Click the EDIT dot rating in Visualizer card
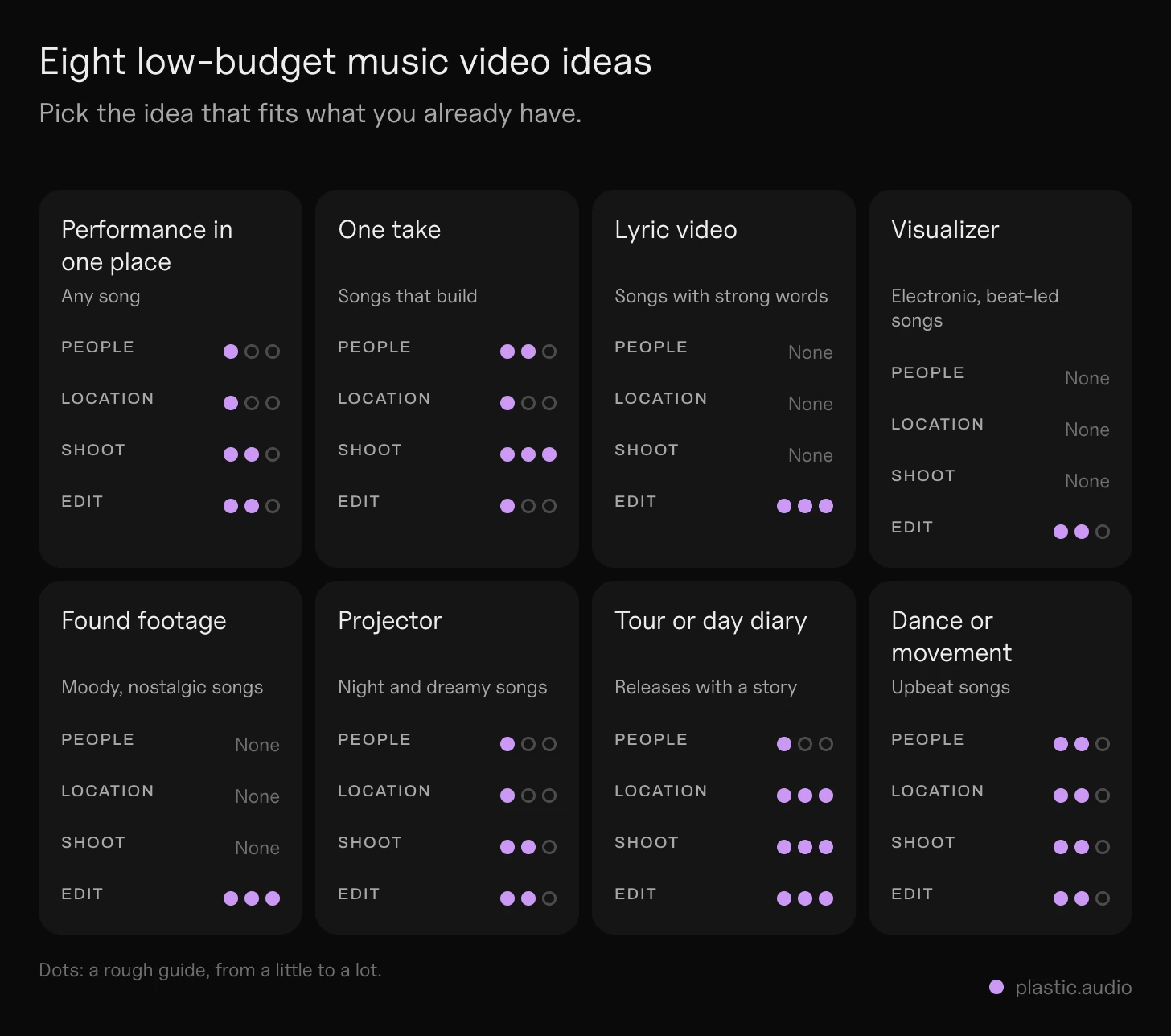 point(1082,532)
